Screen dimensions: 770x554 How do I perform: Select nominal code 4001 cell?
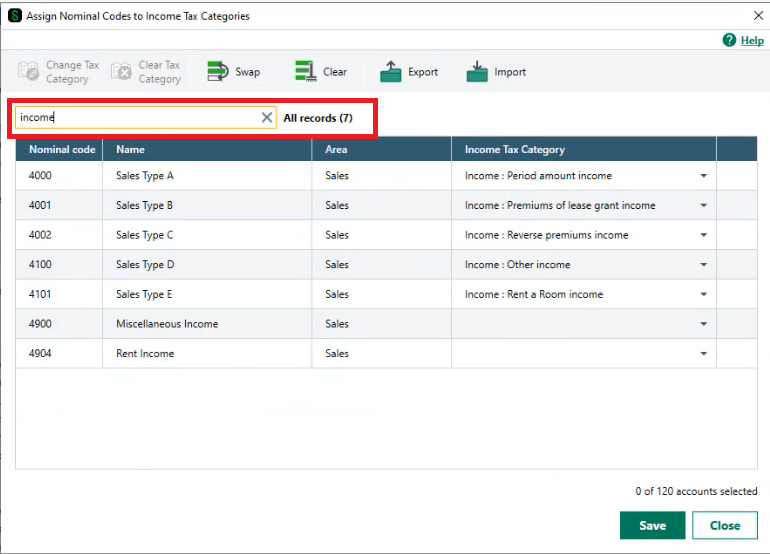[x=59, y=205]
